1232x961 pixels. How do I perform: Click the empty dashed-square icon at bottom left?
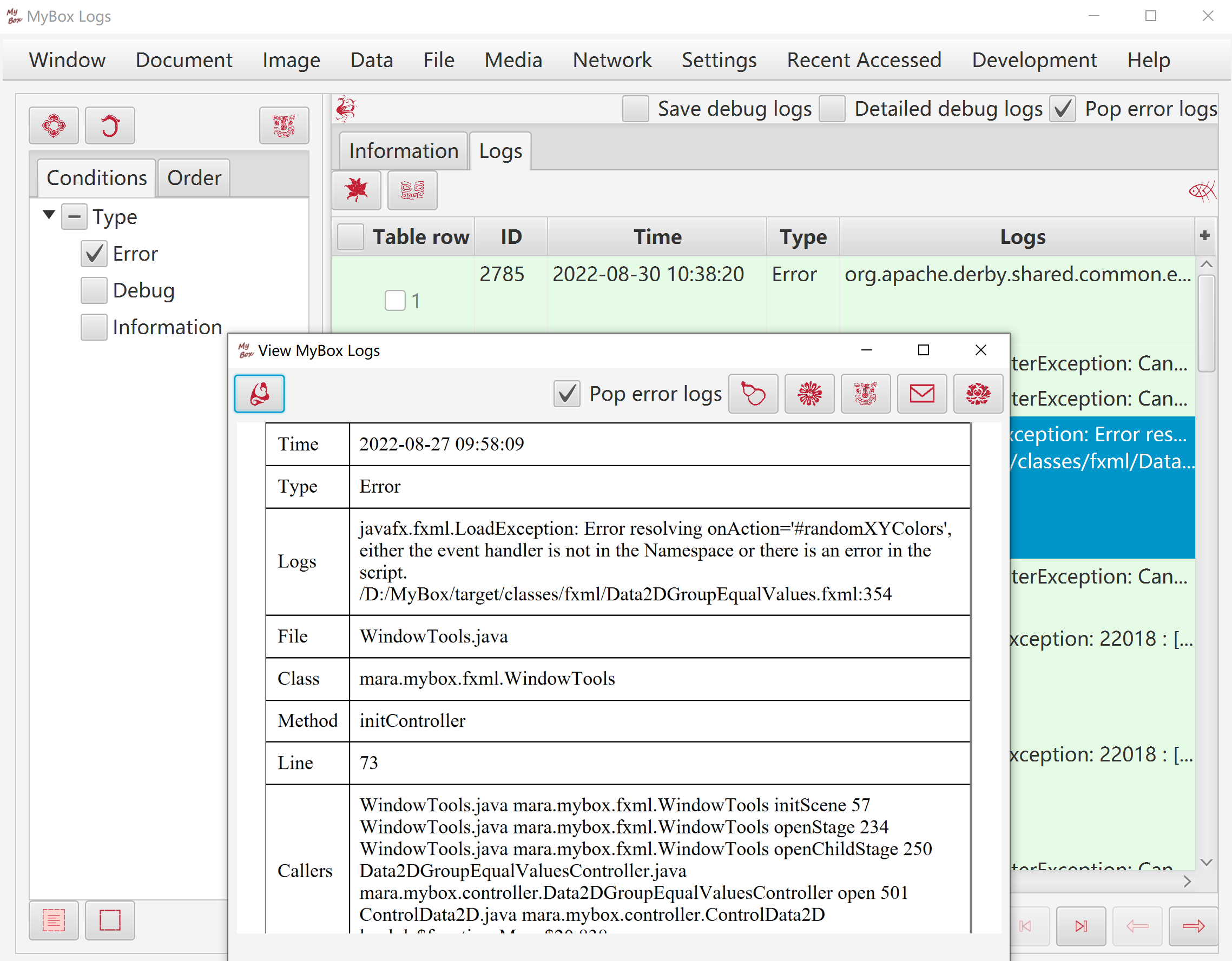pyautogui.click(x=110, y=920)
